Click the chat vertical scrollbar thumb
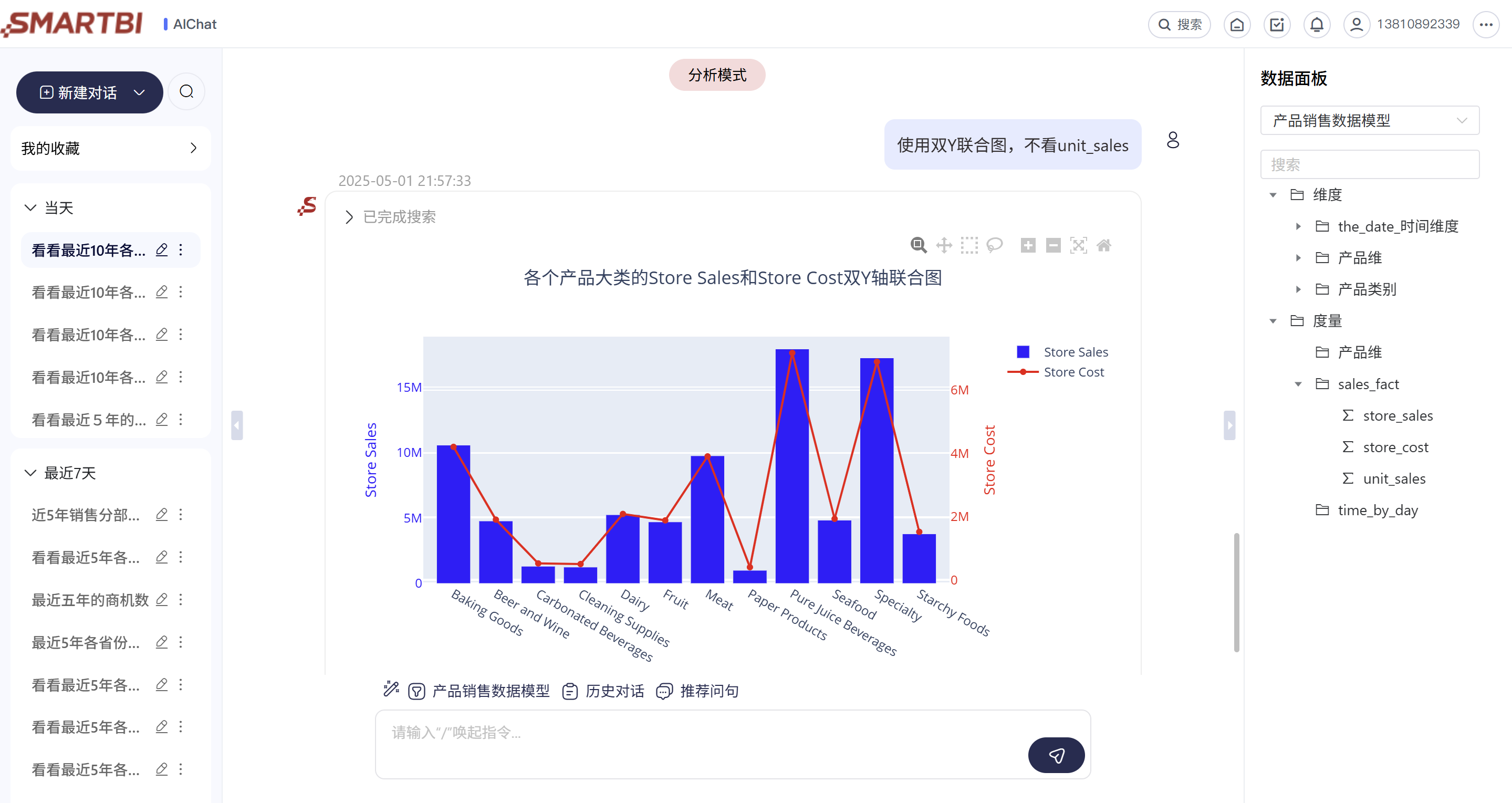 point(1236,592)
